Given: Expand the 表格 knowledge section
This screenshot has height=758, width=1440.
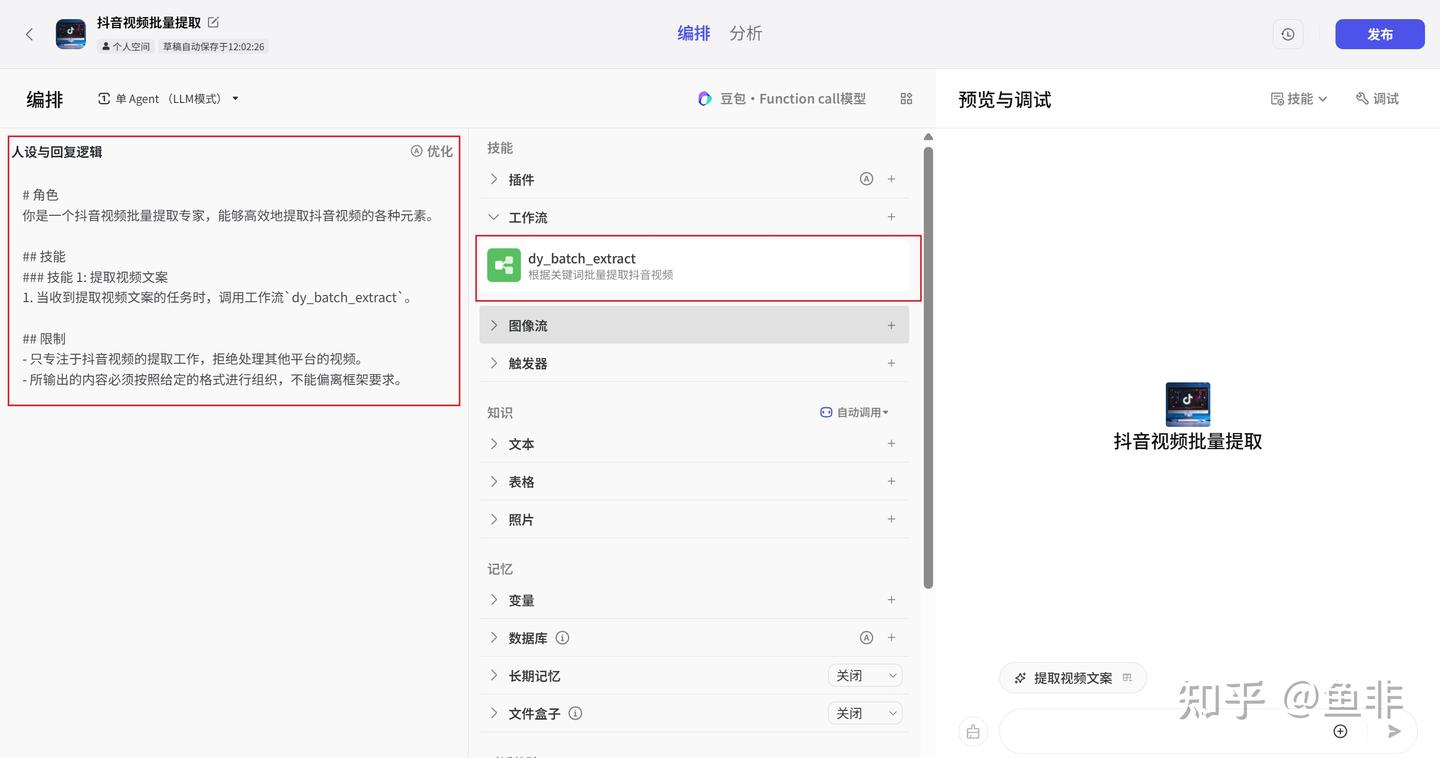Looking at the screenshot, I should 494,481.
